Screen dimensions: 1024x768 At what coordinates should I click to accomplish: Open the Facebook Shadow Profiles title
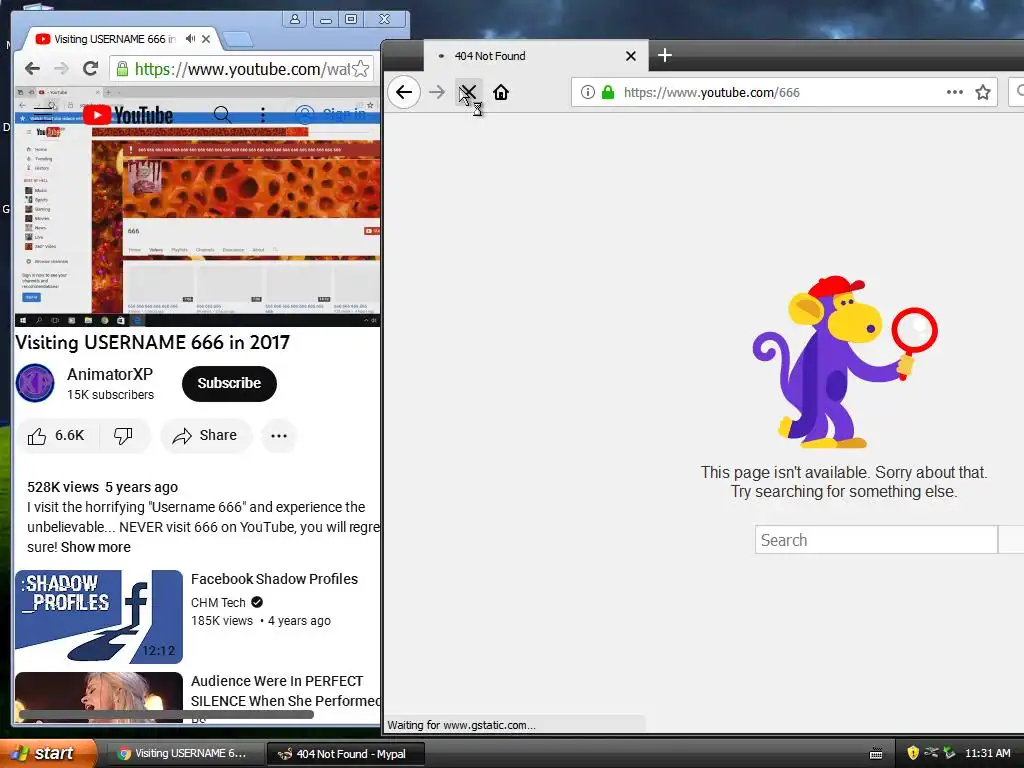coord(274,579)
